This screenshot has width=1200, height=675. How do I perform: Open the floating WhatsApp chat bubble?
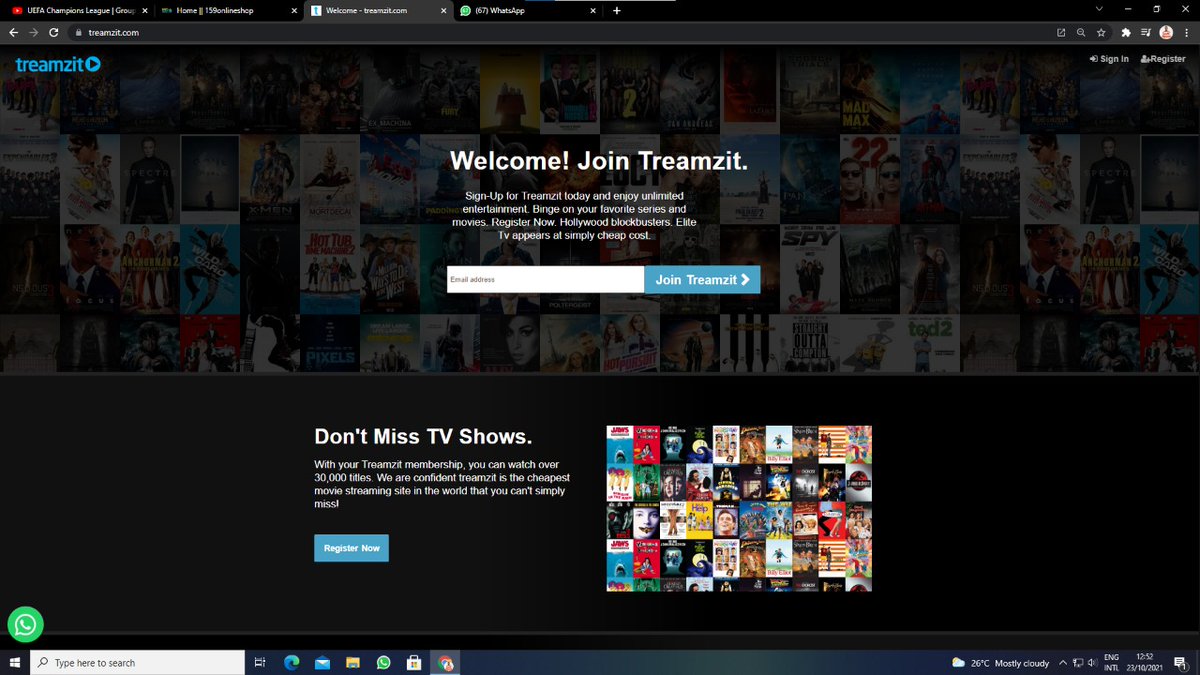click(x=24, y=624)
